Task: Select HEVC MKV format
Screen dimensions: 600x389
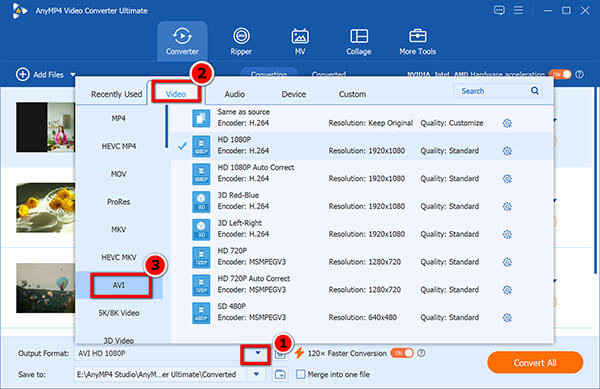Action: (x=119, y=257)
